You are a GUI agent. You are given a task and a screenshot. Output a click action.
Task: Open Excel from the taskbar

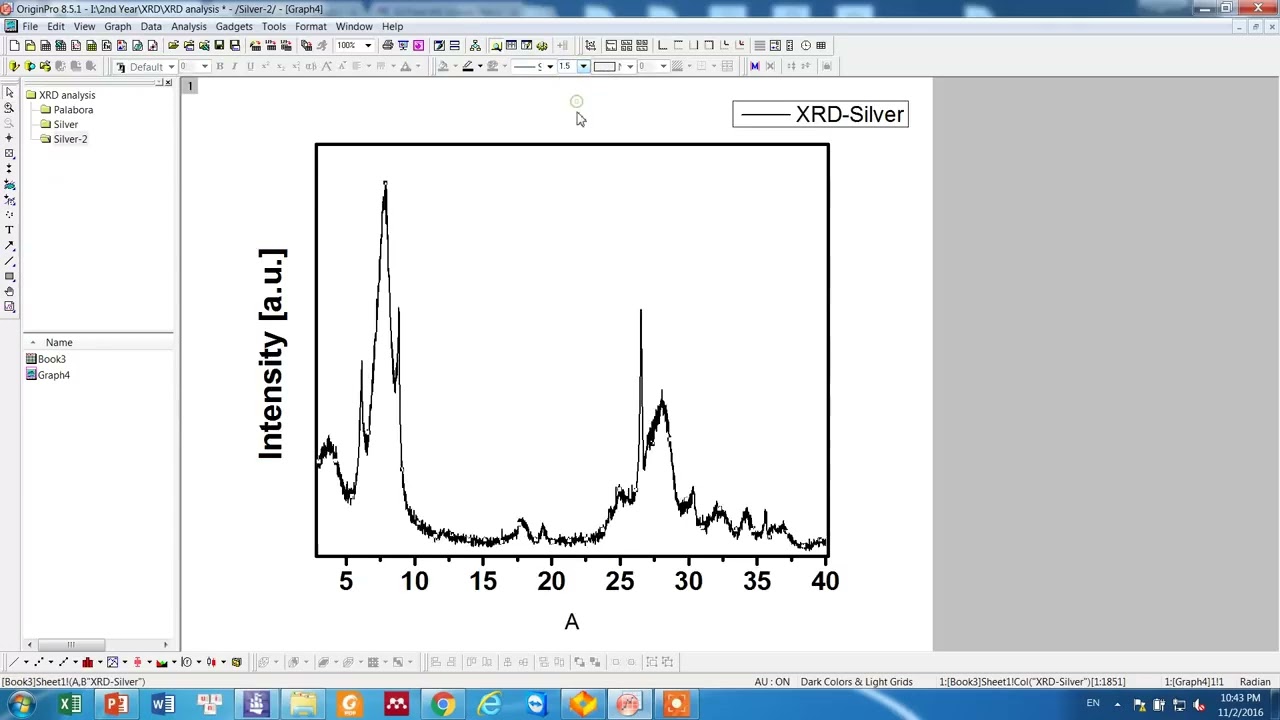tap(70, 705)
